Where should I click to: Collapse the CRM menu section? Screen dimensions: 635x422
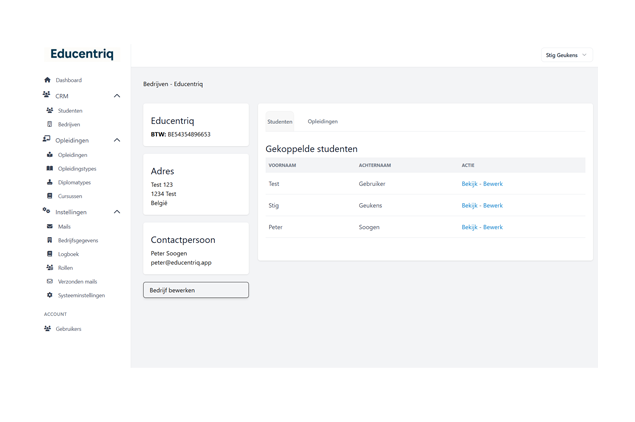[117, 96]
